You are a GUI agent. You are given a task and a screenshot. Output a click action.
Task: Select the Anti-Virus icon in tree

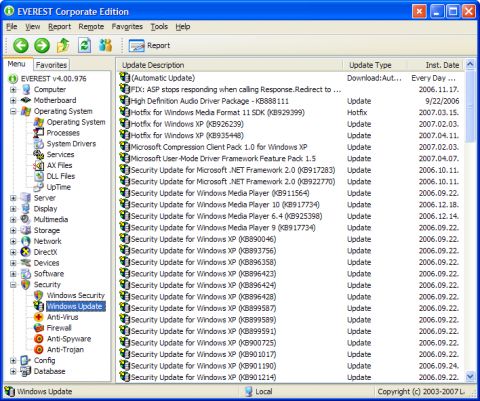tap(39, 317)
